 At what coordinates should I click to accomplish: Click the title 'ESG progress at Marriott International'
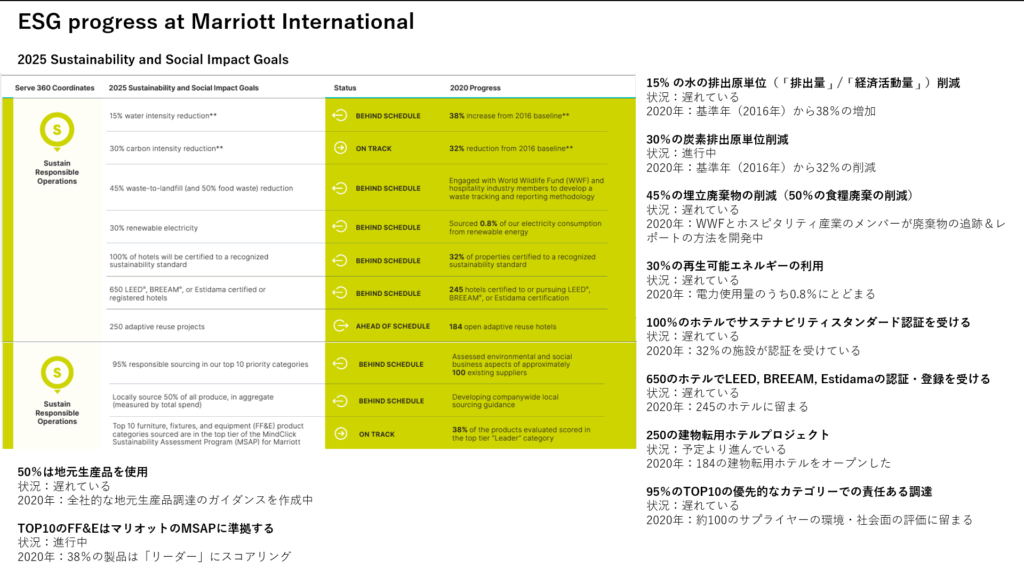click(216, 22)
